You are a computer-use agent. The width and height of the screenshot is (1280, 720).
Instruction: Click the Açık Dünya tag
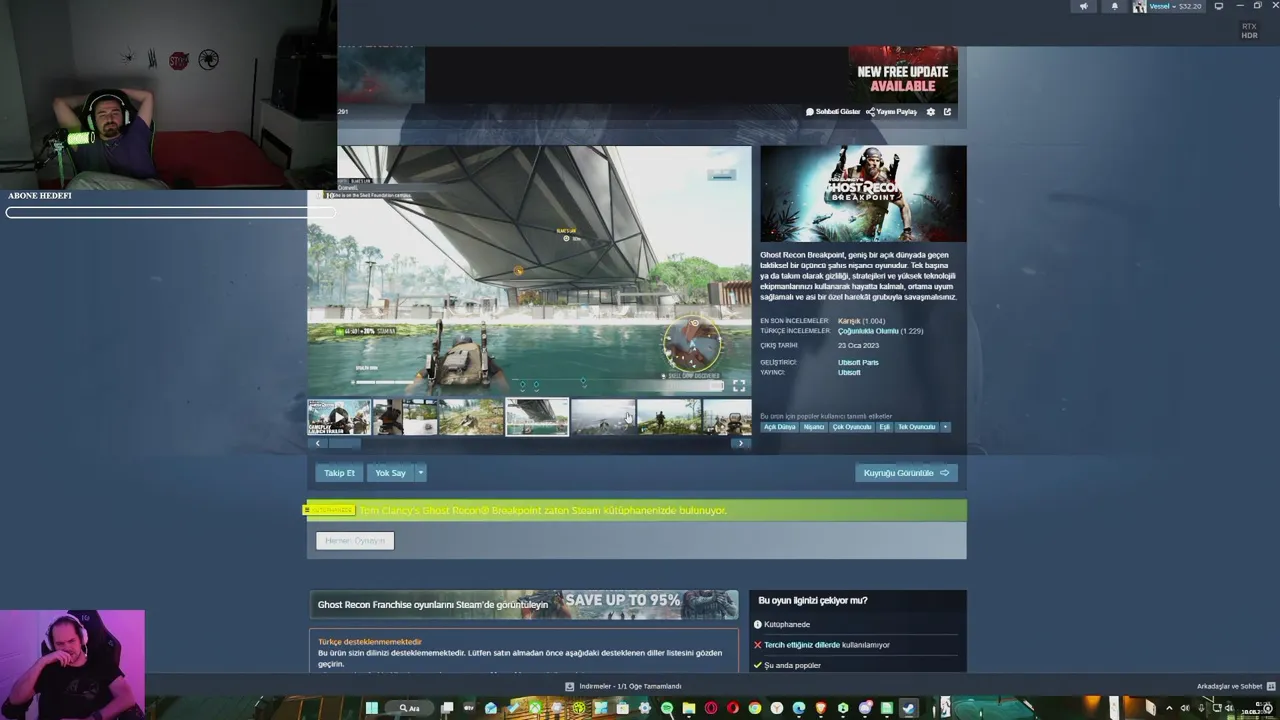tap(780, 427)
